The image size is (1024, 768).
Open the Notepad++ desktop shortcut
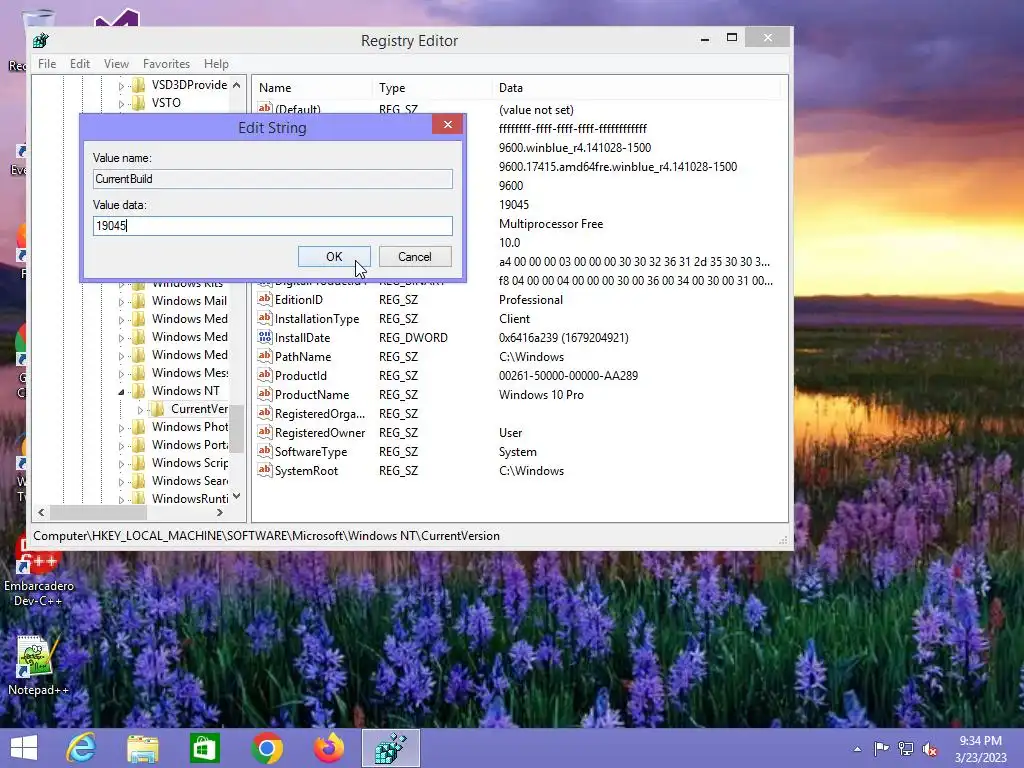(x=37, y=665)
